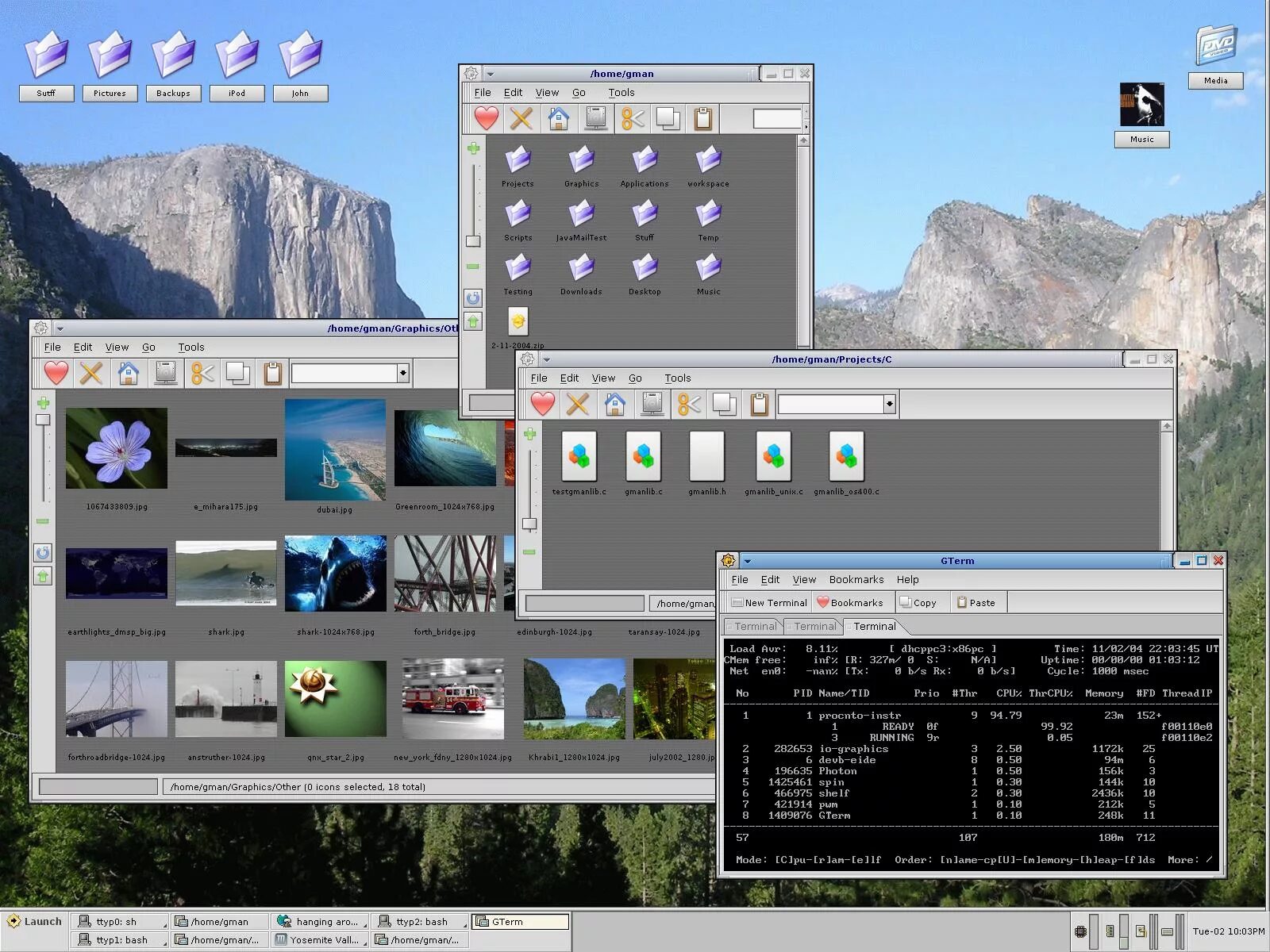The width and height of the screenshot is (1270, 952).
Task: Open the path dropdown in Projects/C toolbar
Action: (x=890, y=404)
